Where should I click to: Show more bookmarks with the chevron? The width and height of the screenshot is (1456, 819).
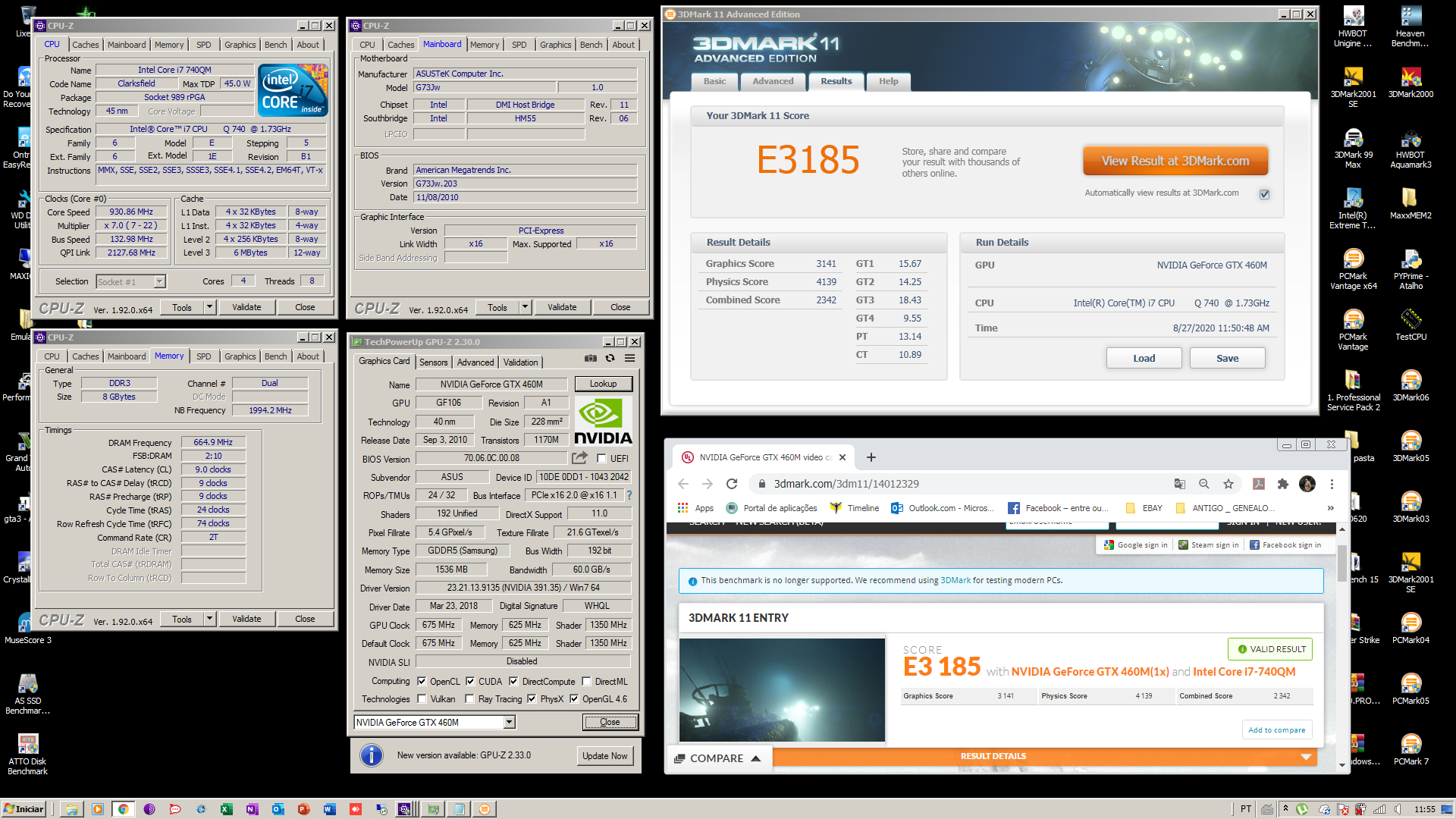[1330, 508]
